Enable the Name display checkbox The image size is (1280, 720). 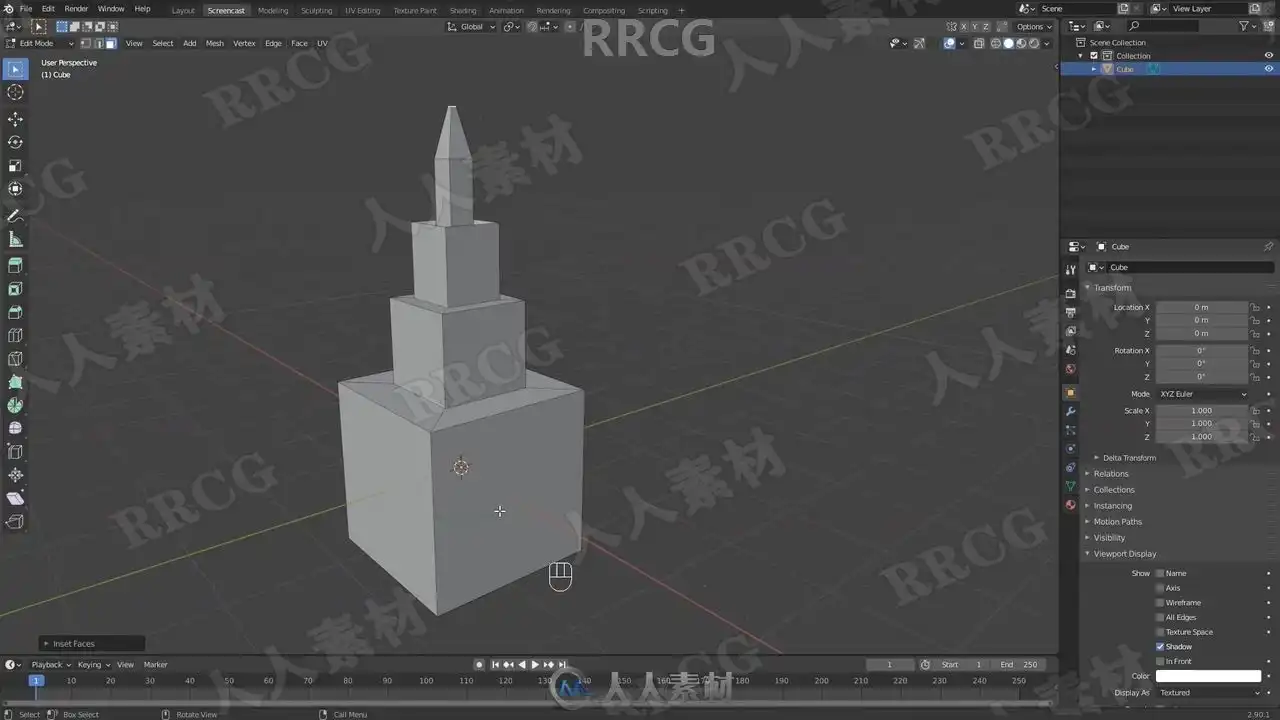tap(1160, 573)
